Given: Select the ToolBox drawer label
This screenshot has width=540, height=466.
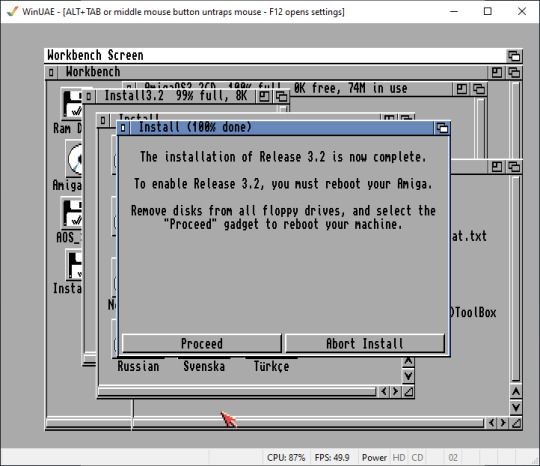Looking at the screenshot, I should pos(474,313).
